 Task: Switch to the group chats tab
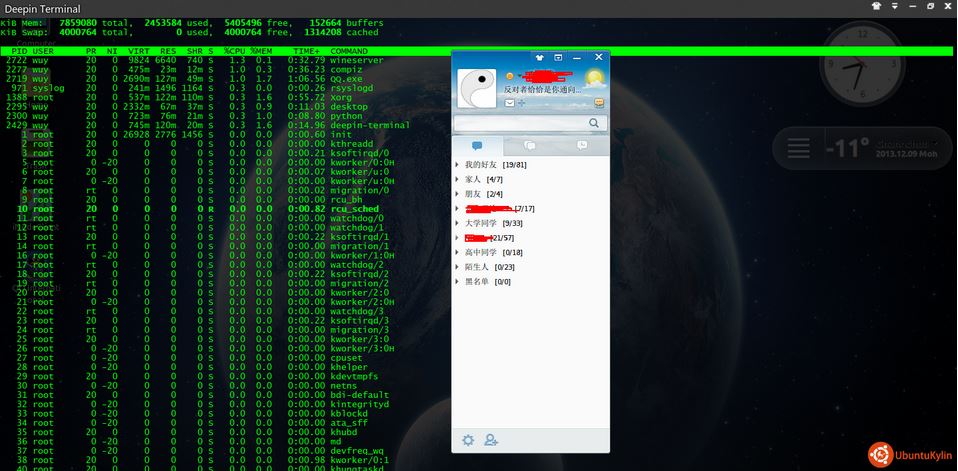530,146
